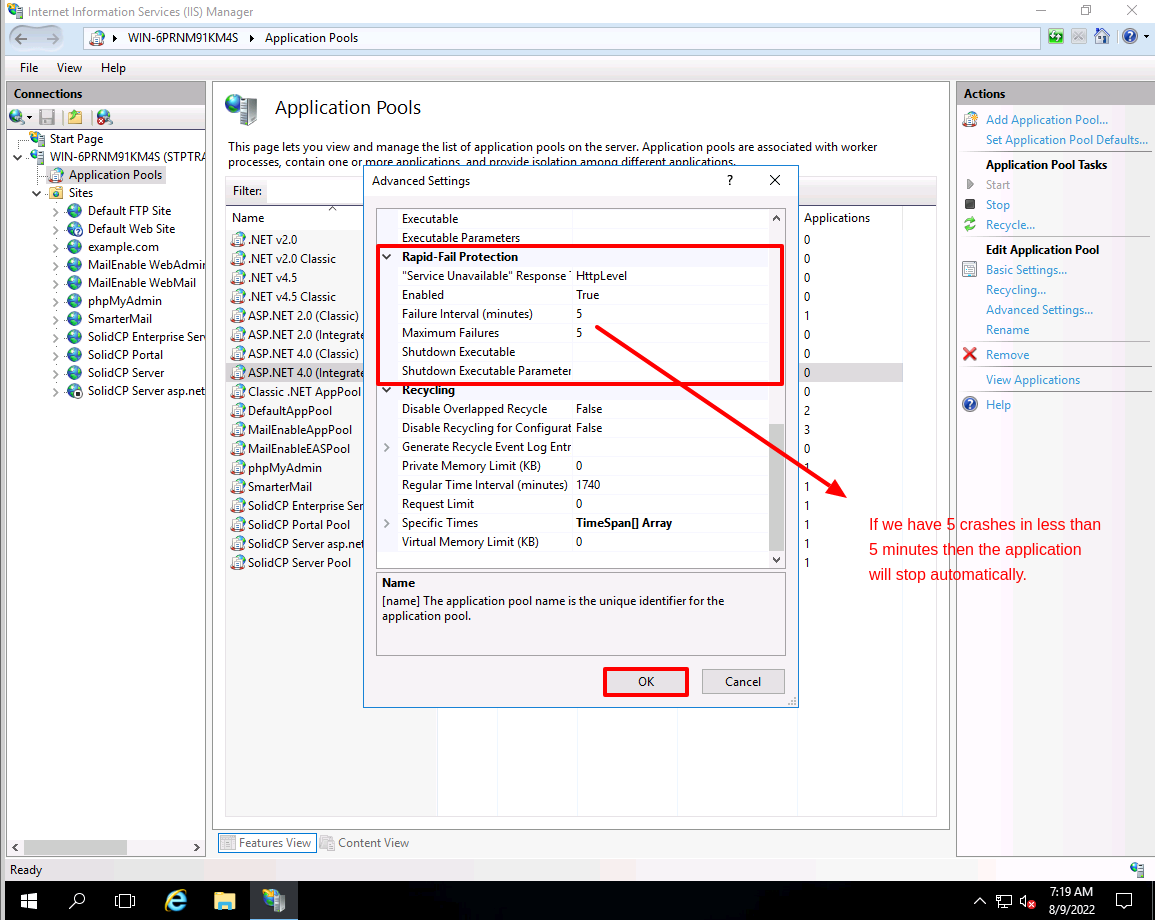
Task: Open the help icon in address bar
Action: [1130, 37]
